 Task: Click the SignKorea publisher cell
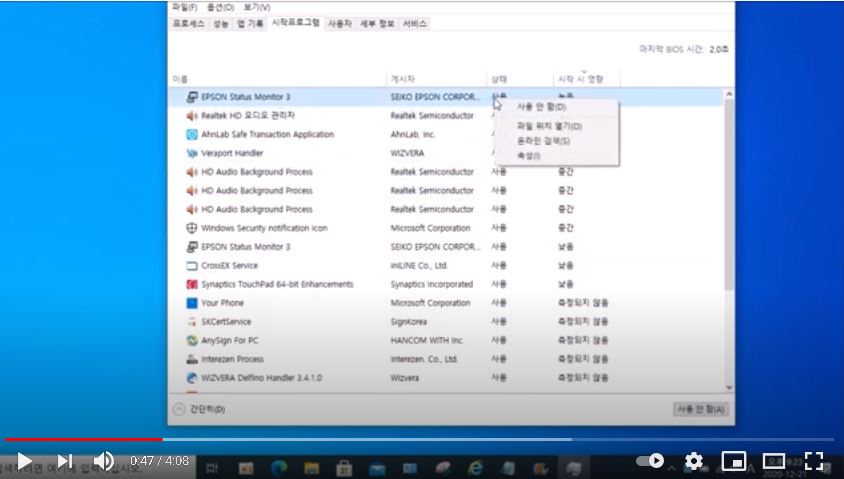pyautogui.click(x=409, y=322)
